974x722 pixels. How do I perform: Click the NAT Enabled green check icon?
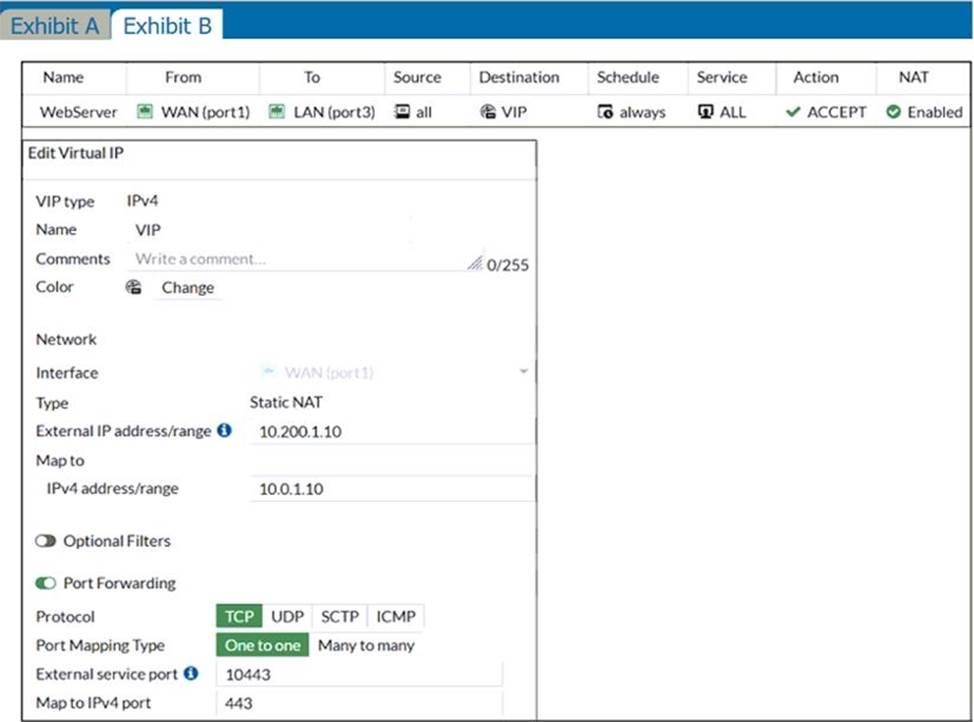click(x=893, y=113)
